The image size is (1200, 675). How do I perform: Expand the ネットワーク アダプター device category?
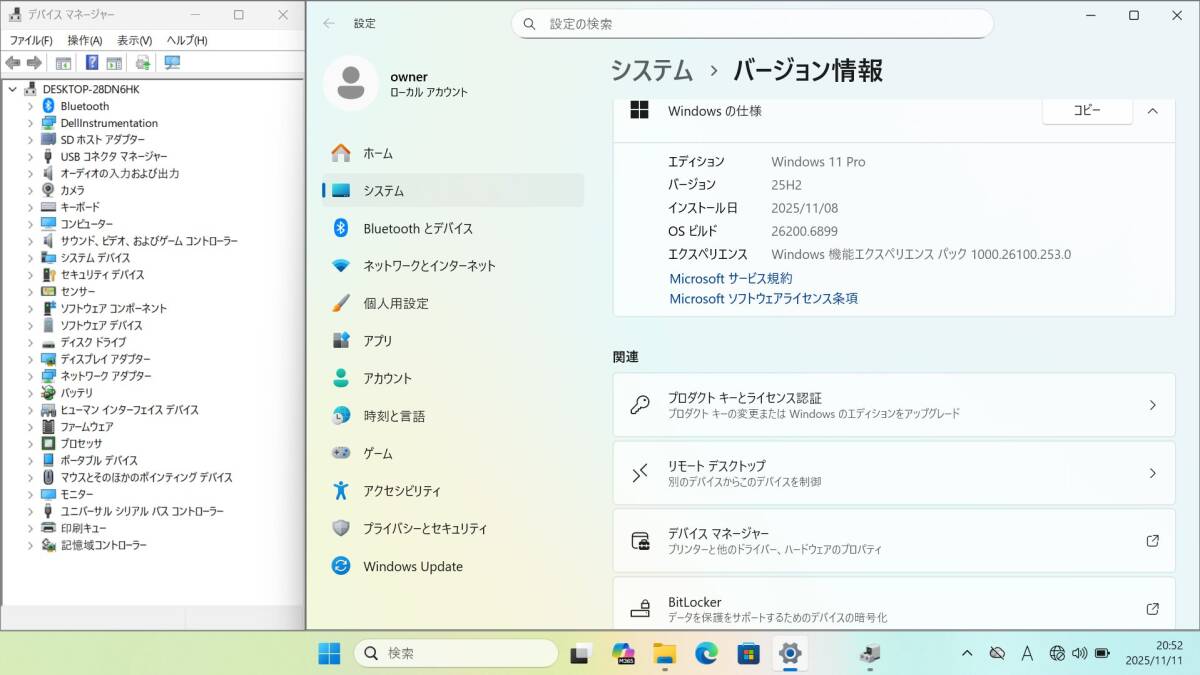point(31,376)
